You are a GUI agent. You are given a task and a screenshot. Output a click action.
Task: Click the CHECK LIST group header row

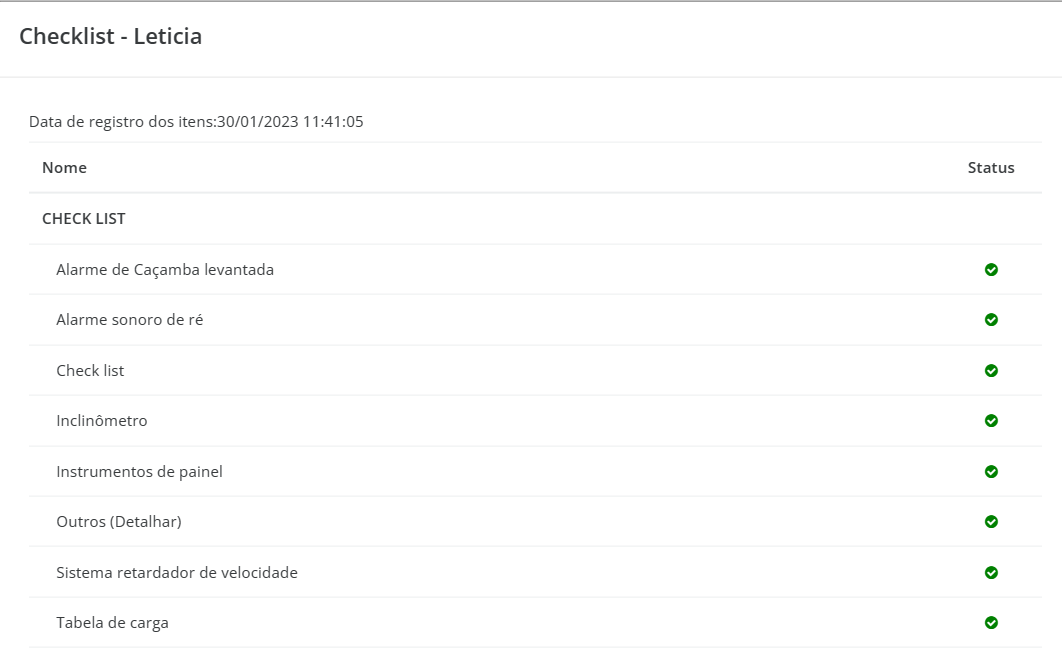click(535, 219)
